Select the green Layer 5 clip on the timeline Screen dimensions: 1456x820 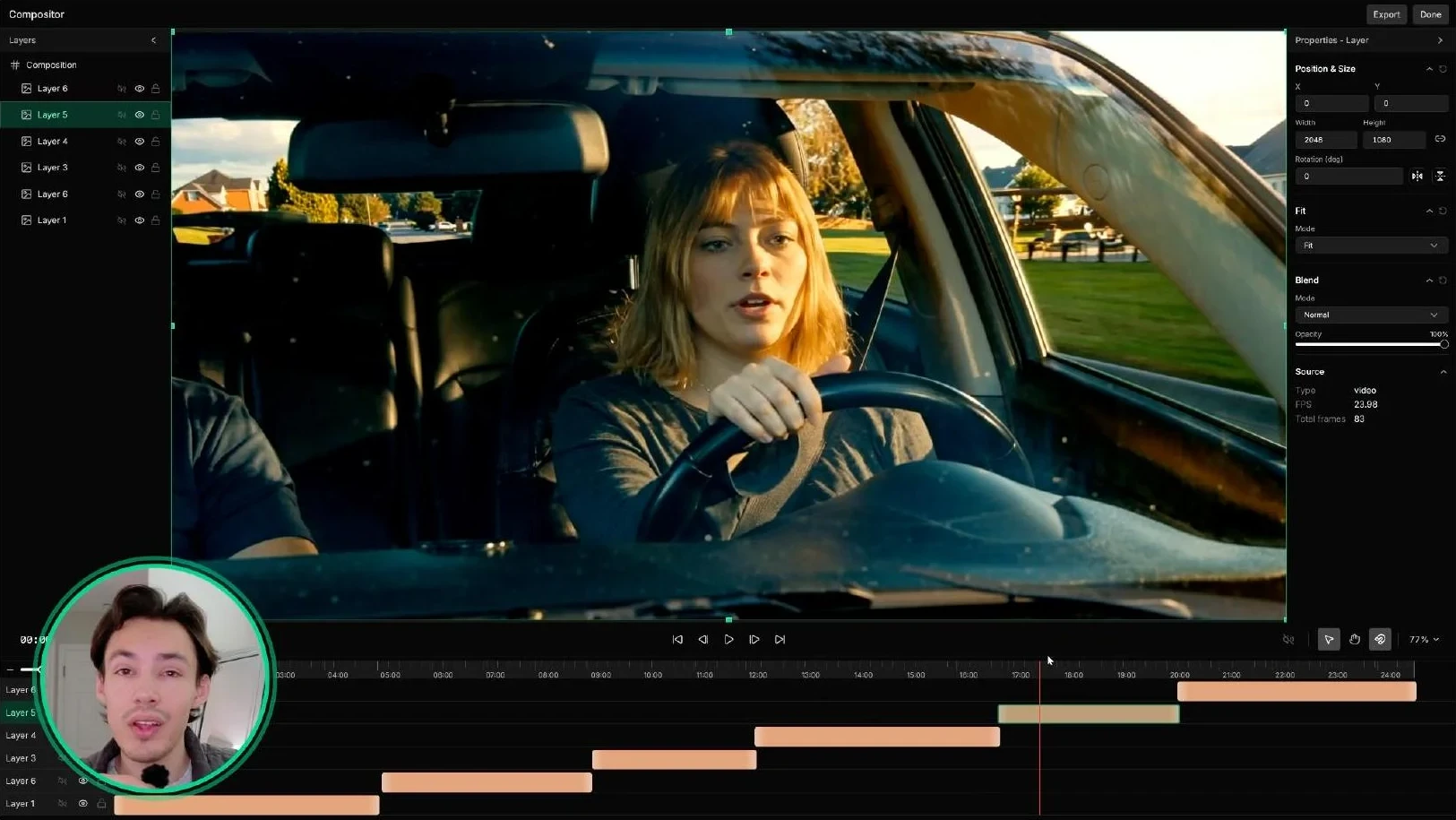(x=1089, y=714)
